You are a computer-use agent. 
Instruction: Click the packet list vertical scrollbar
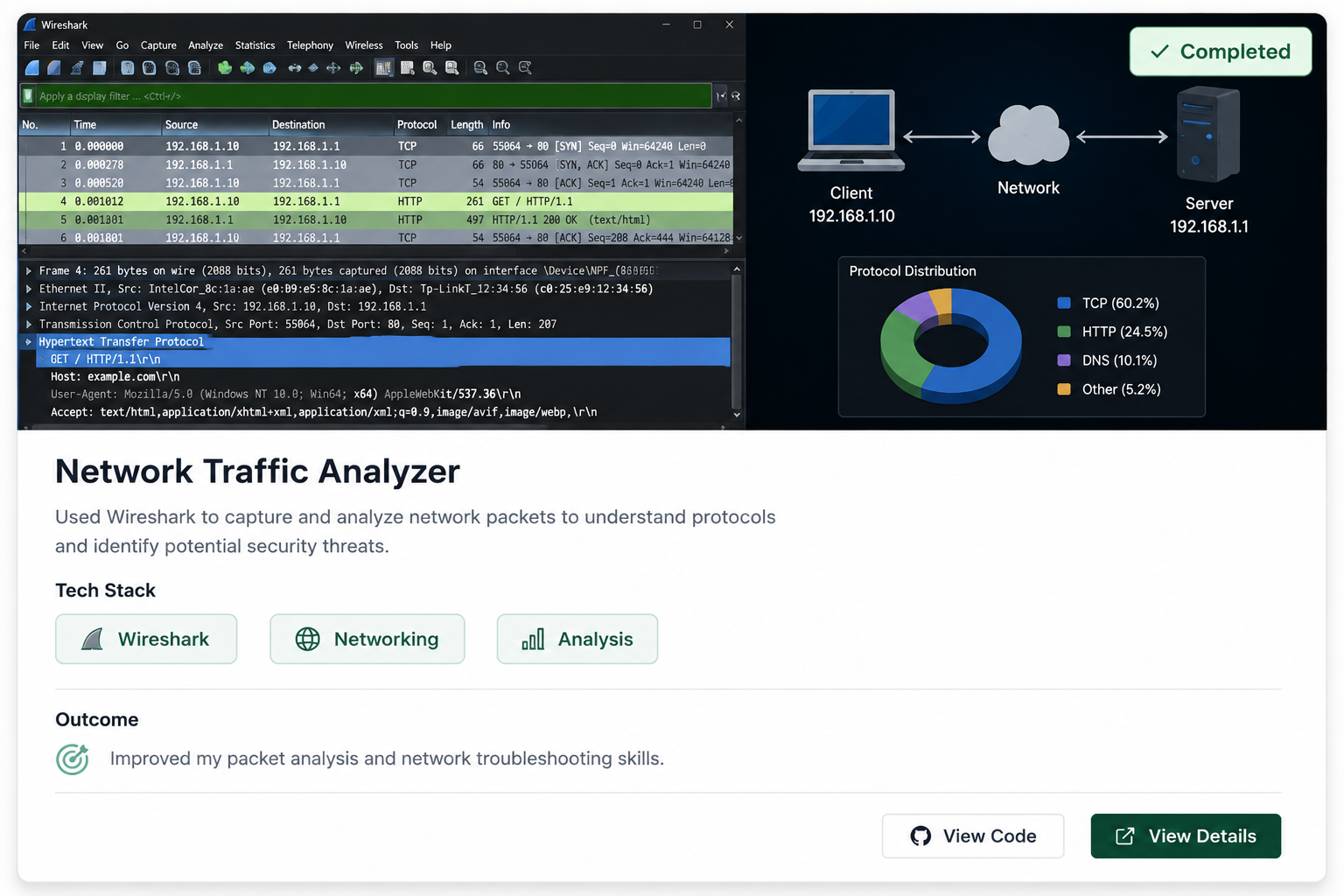[x=738, y=179]
